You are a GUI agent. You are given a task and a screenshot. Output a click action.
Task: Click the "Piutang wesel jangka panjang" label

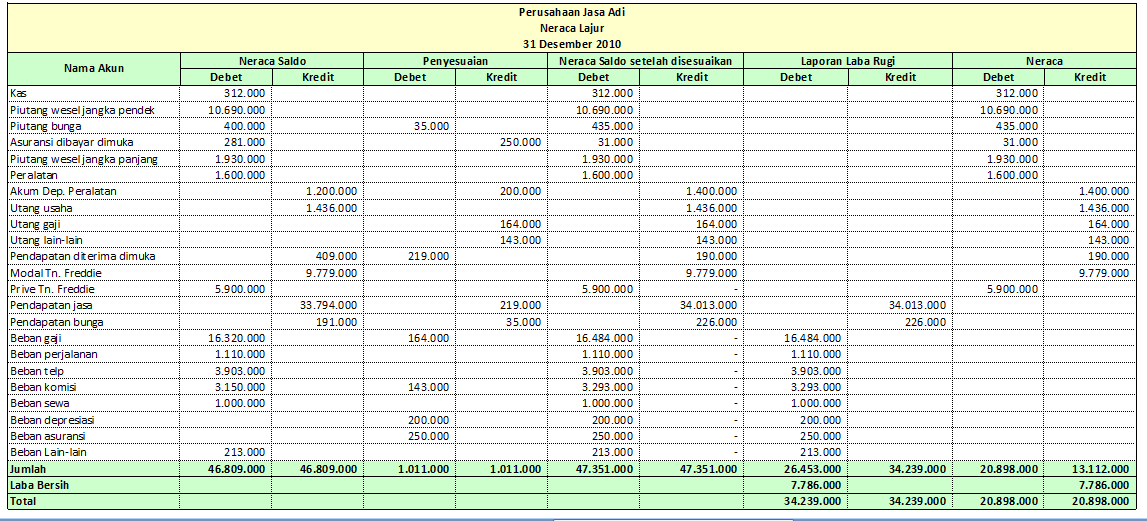coord(94,159)
